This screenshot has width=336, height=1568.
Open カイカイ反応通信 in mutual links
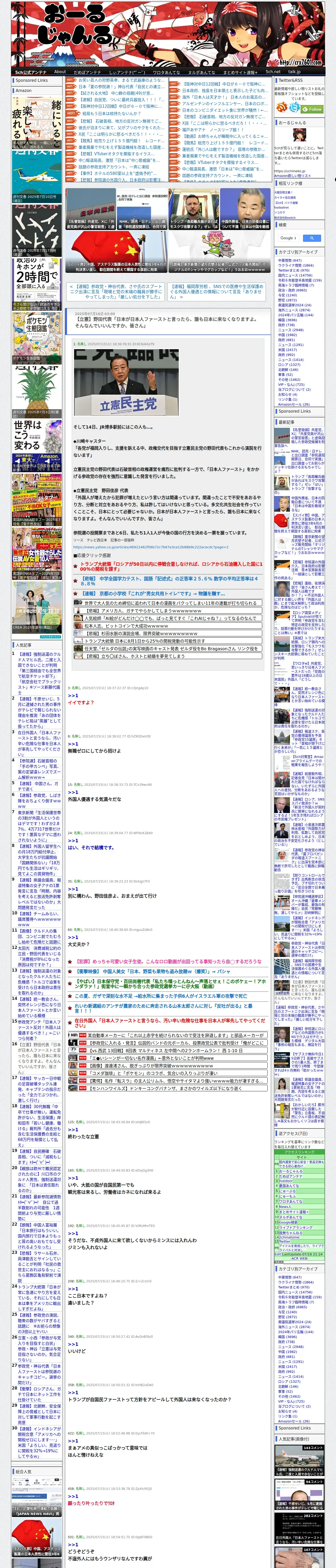point(285,197)
